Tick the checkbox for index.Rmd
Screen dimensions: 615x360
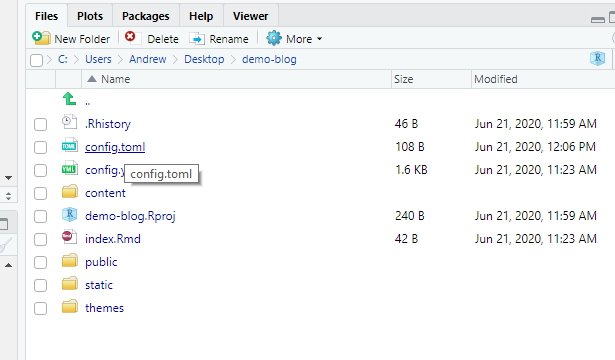click(40, 240)
